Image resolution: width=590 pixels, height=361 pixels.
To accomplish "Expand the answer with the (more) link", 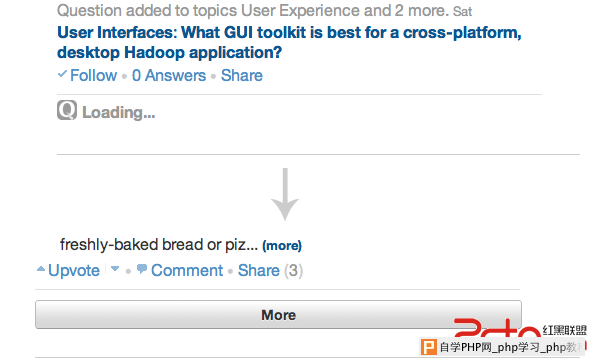I will click(x=282, y=245).
